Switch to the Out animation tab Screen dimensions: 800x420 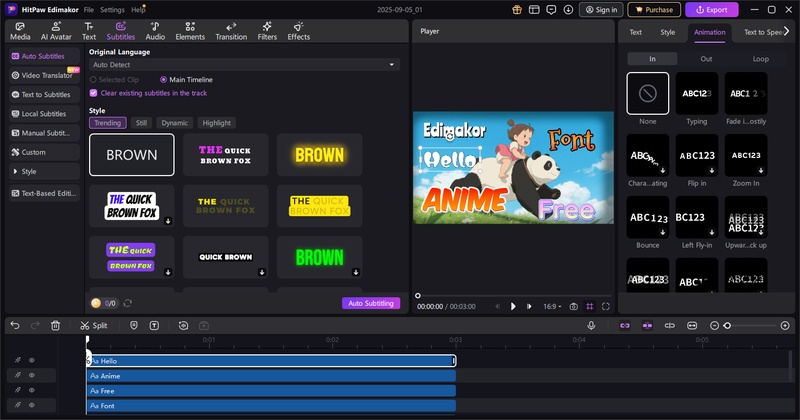706,59
